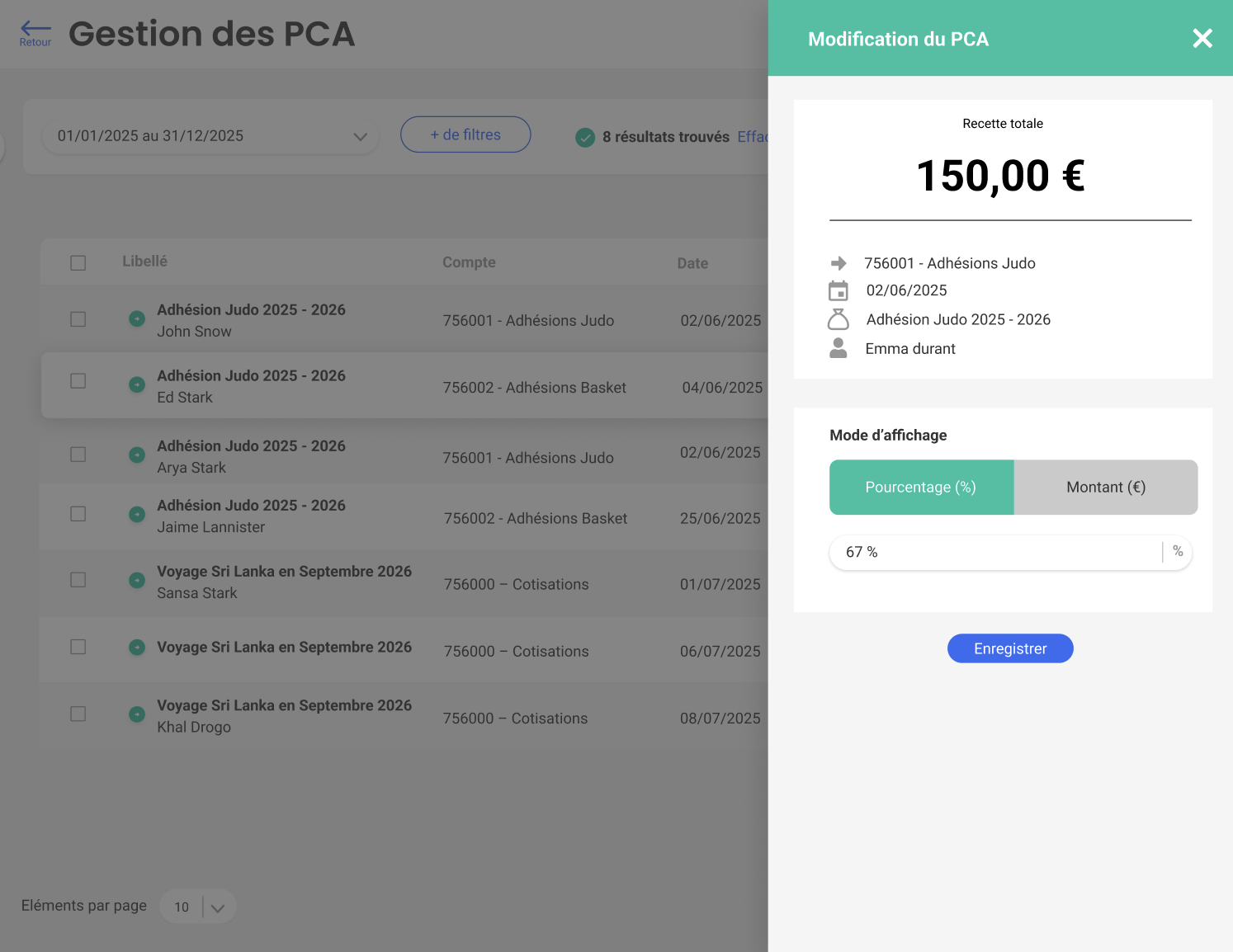Open more filters with + de filtres
1233x952 pixels.
click(x=465, y=134)
